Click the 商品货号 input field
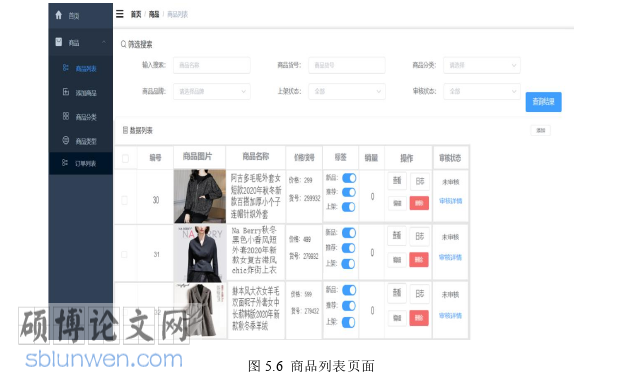The width and height of the screenshot is (631, 378). [347, 65]
